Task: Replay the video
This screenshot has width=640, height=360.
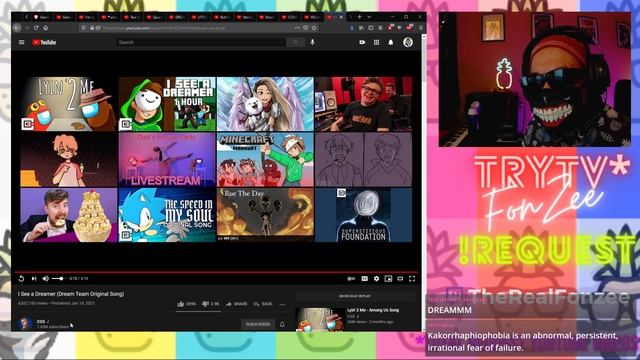Action: [x=21, y=279]
